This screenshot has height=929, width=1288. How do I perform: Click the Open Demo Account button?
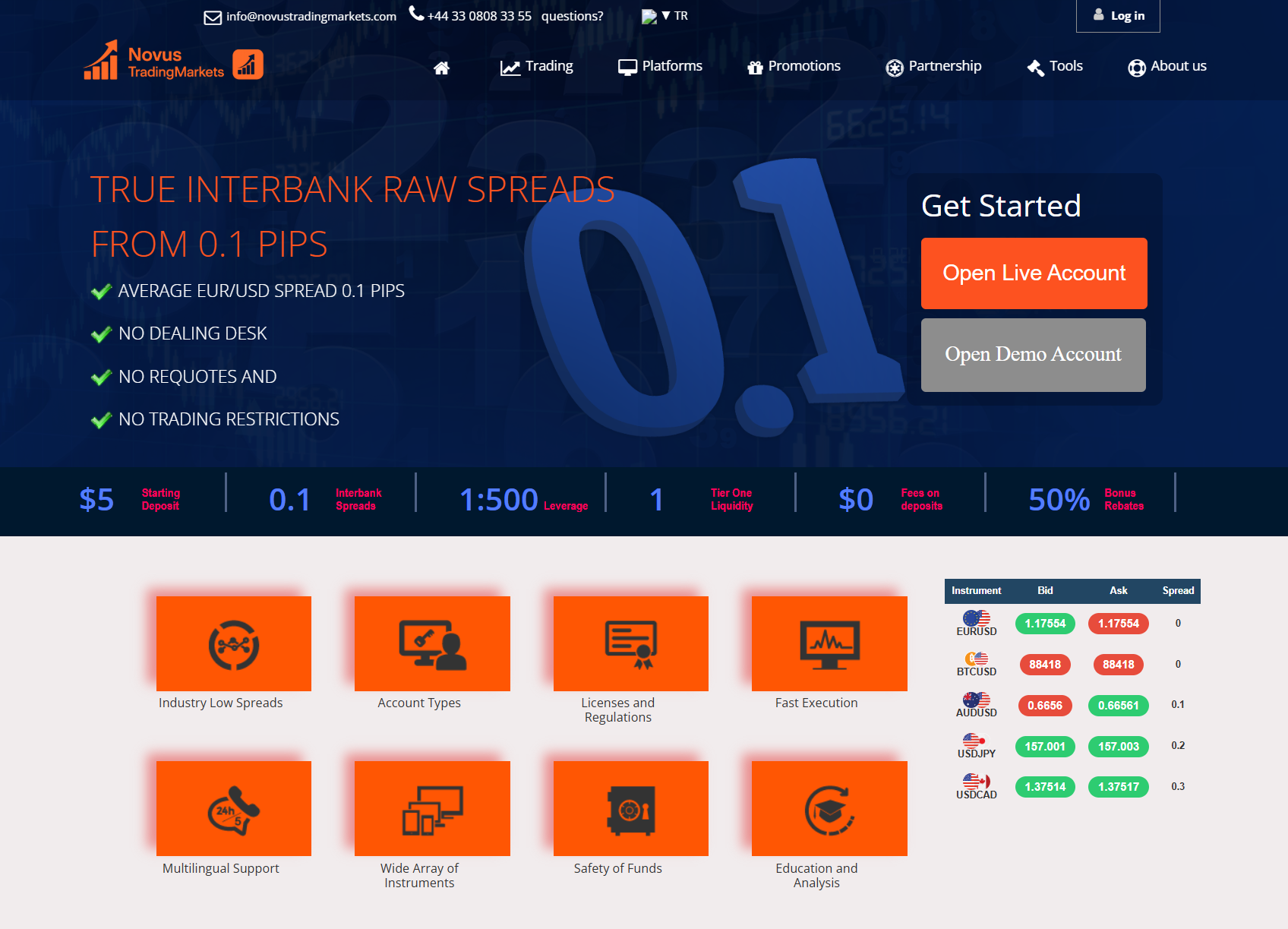pos(1034,355)
